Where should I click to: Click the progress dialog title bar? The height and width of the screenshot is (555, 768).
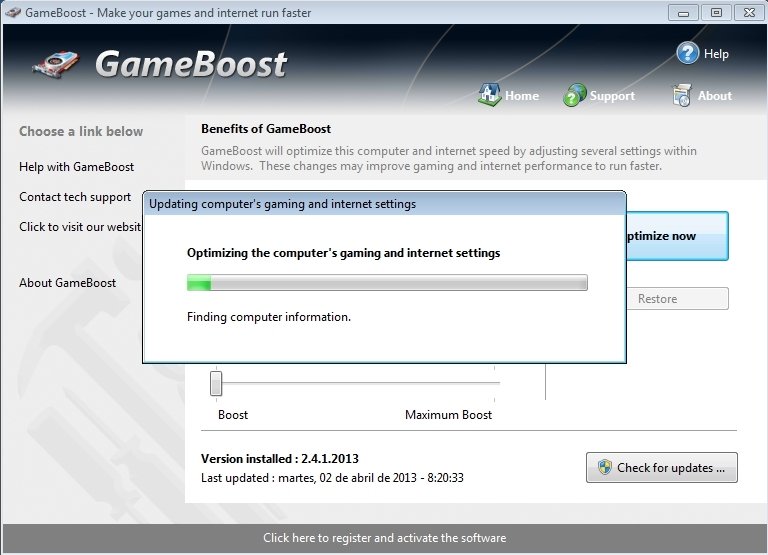[384, 204]
